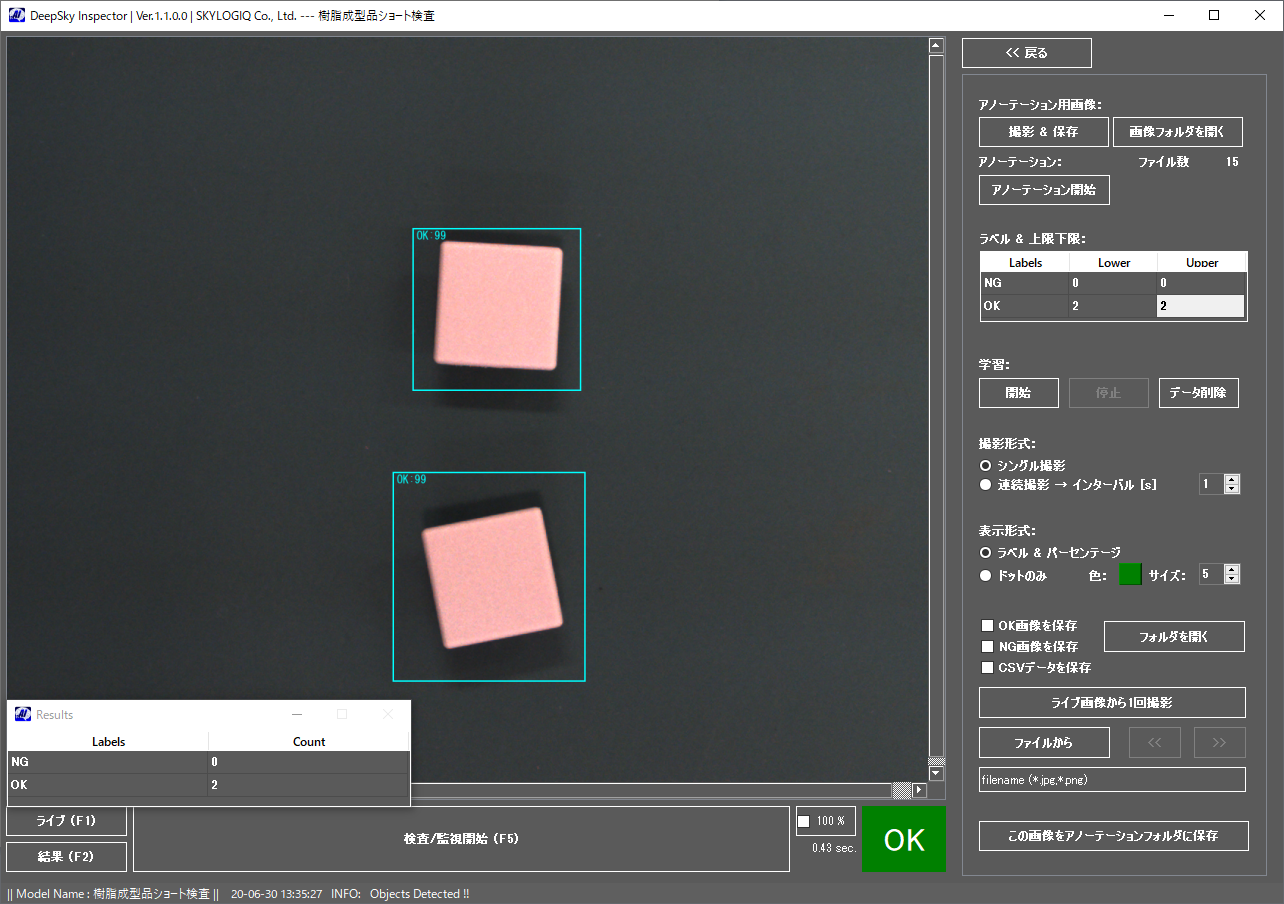Click the Count column header in Results

(x=309, y=742)
